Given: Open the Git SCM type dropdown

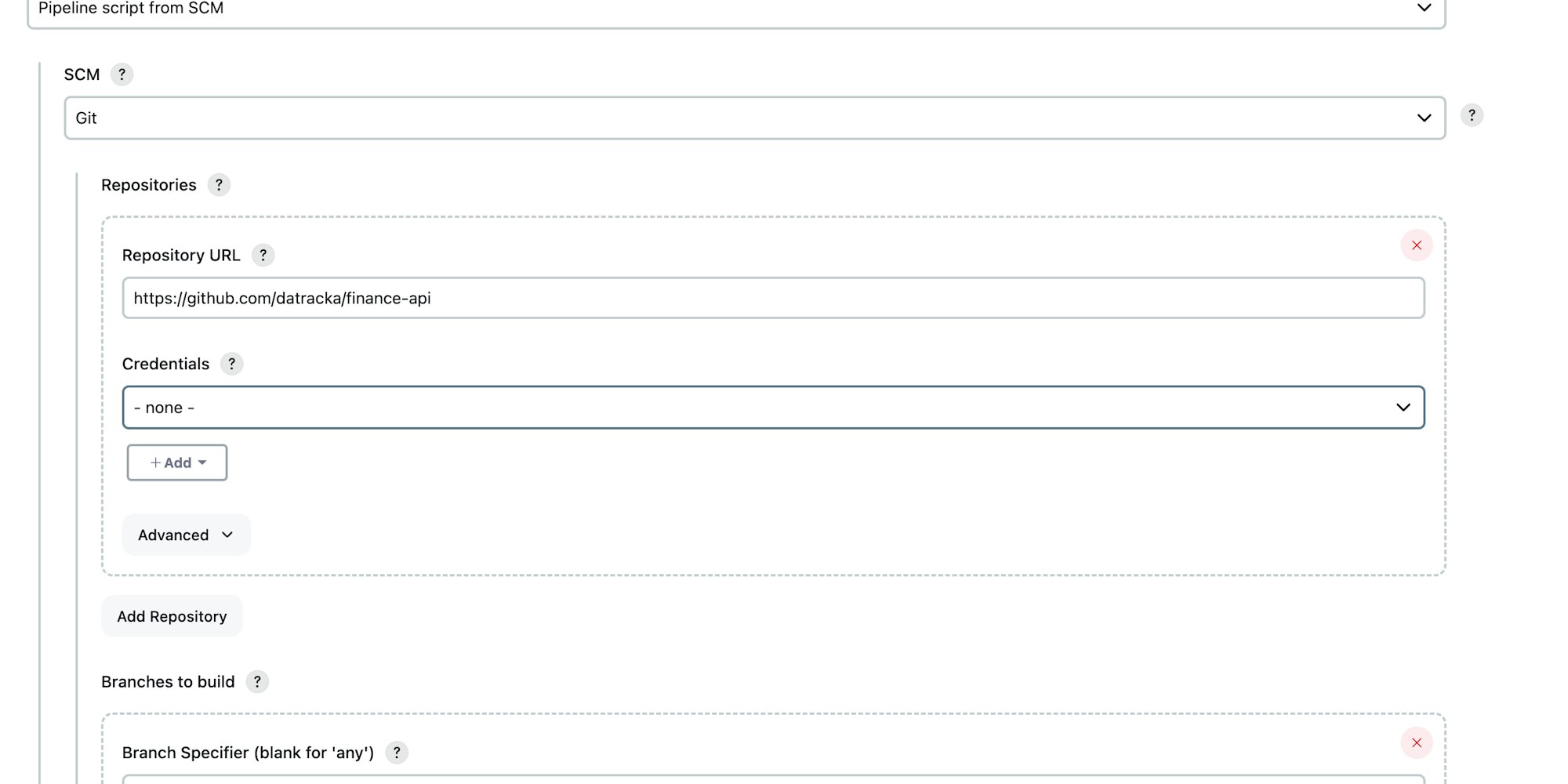Looking at the screenshot, I should [x=754, y=118].
